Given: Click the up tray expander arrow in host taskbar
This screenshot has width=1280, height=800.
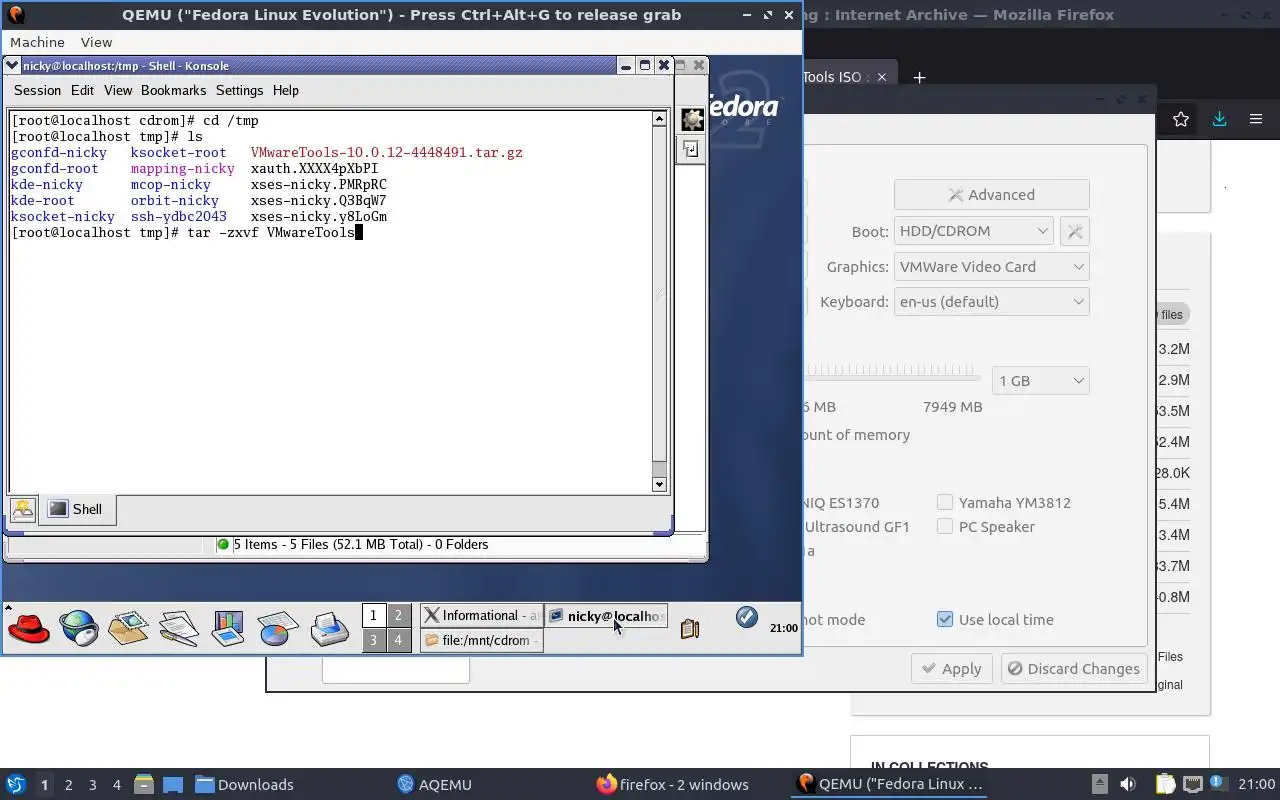Looking at the screenshot, I should [1099, 784].
